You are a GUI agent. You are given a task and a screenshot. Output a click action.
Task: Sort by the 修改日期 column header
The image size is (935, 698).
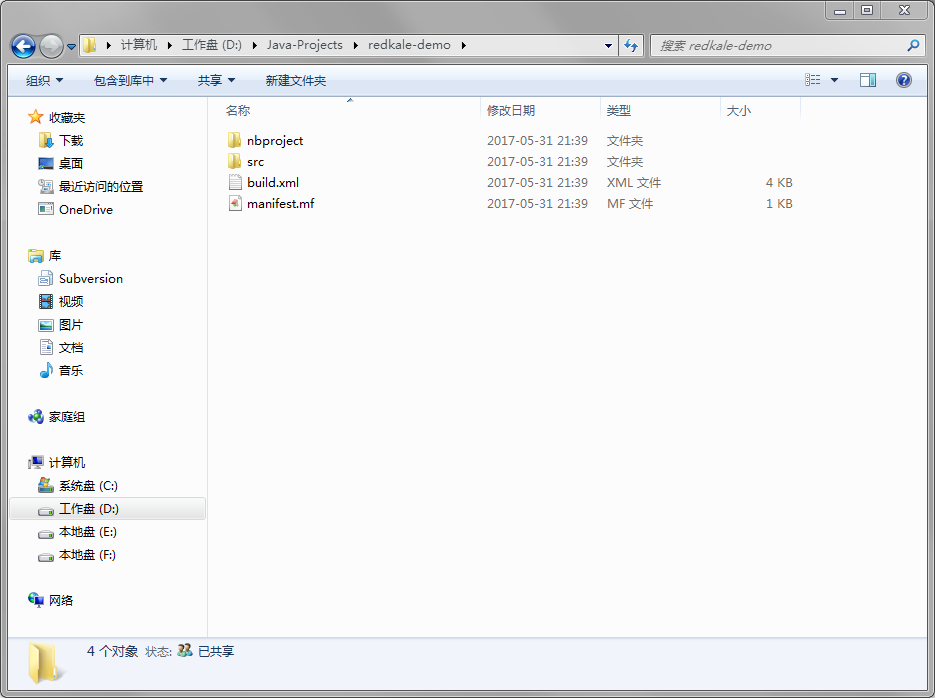[x=510, y=111]
